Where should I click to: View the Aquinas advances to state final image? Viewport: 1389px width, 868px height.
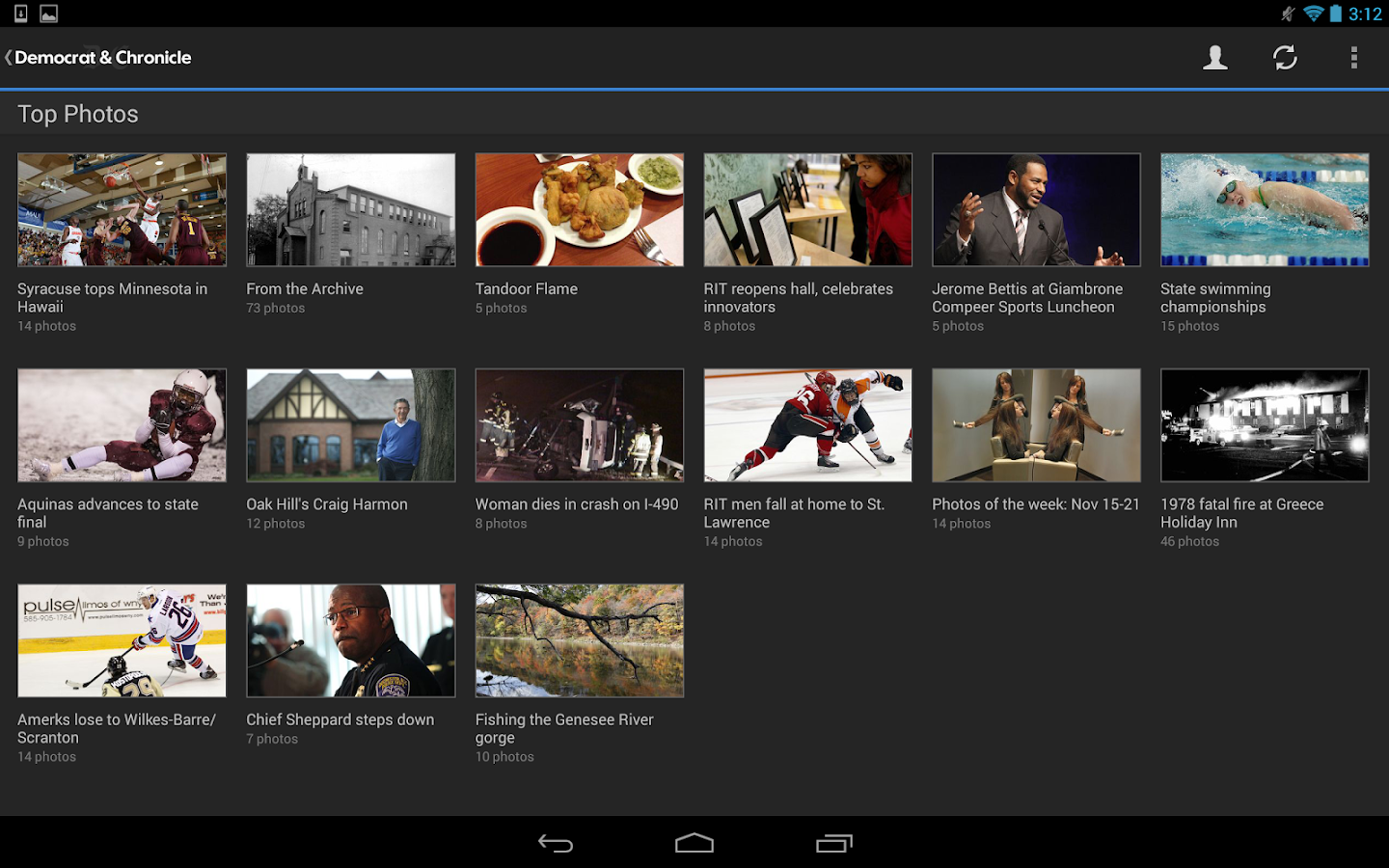(x=122, y=424)
